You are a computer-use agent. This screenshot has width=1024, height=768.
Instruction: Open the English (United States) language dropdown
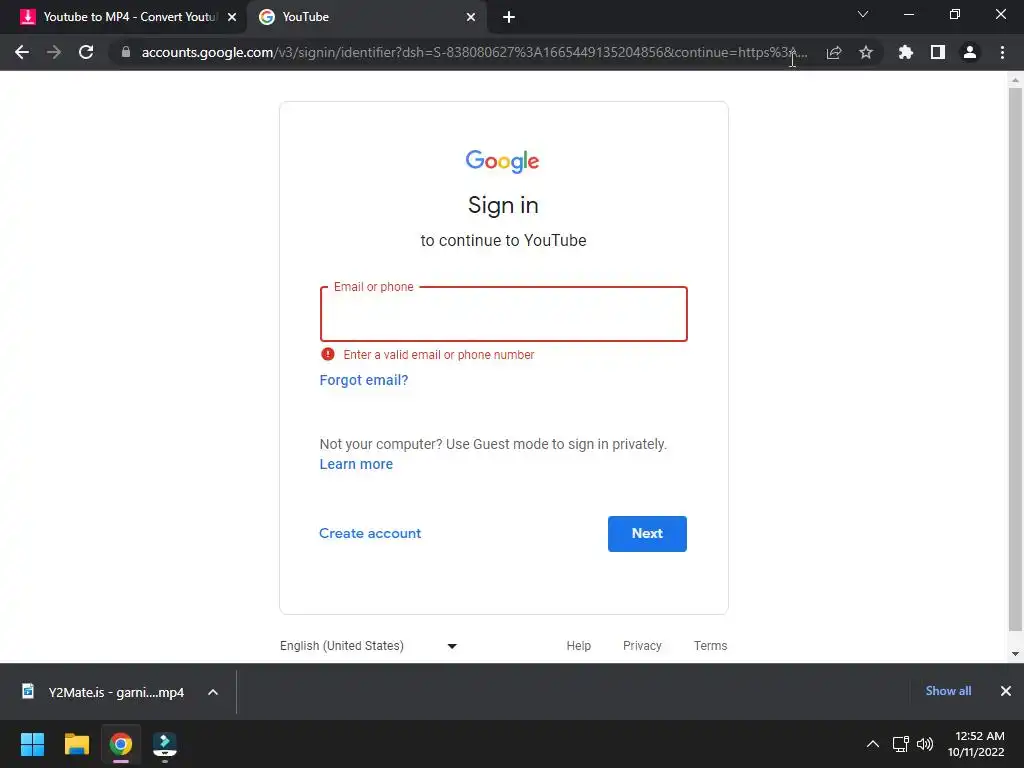pyautogui.click(x=368, y=646)
